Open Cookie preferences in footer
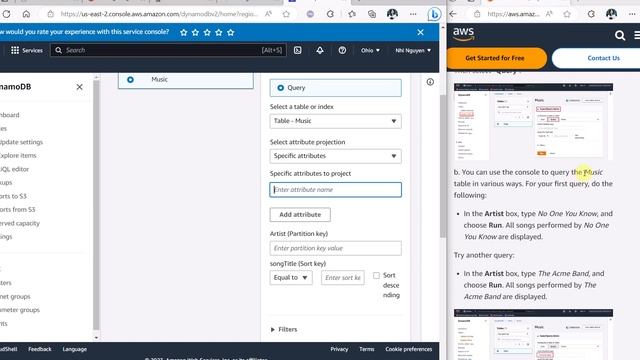This screenshot has height=360, width=640. coord(409,349)
